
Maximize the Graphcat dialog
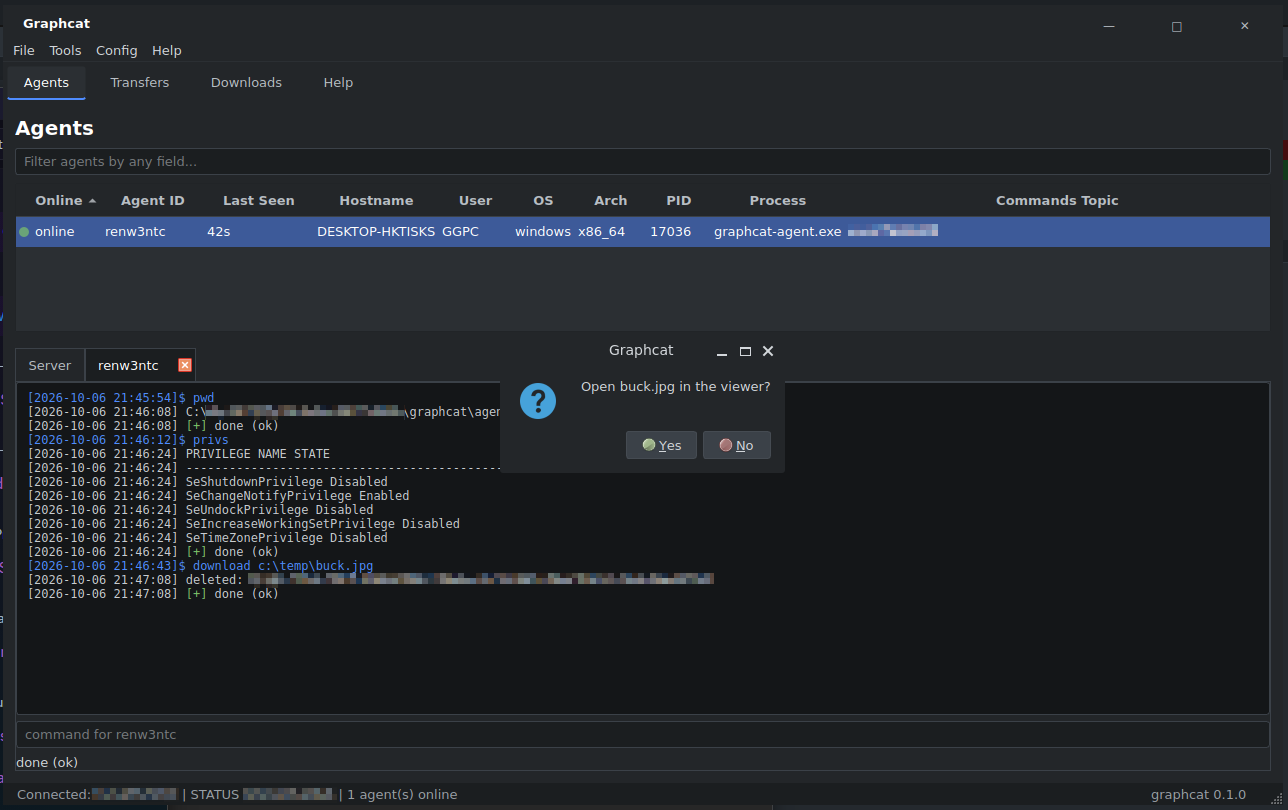[x=745, y=351]
